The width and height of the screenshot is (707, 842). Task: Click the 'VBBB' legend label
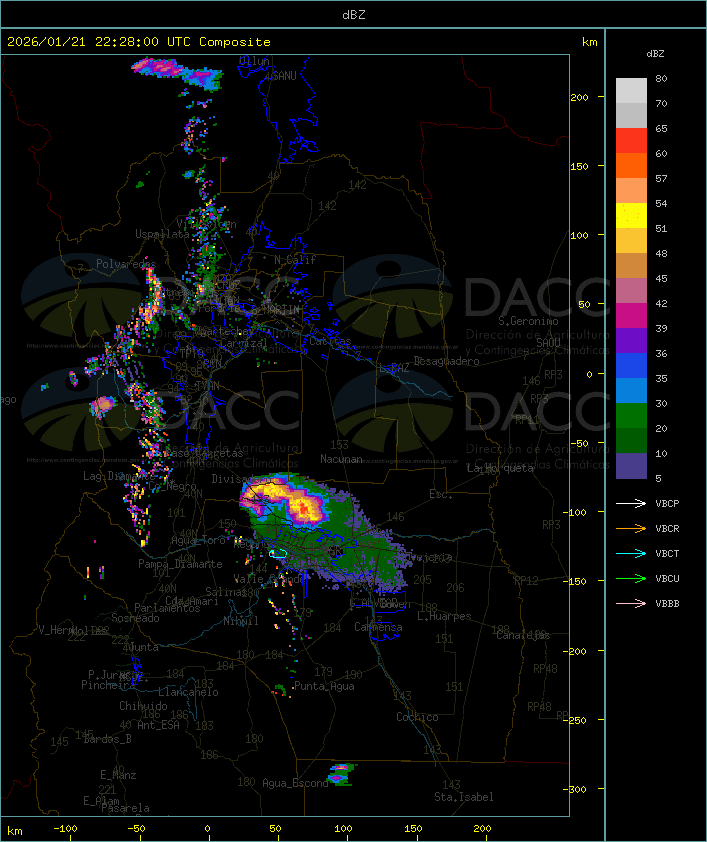(667, 604)
